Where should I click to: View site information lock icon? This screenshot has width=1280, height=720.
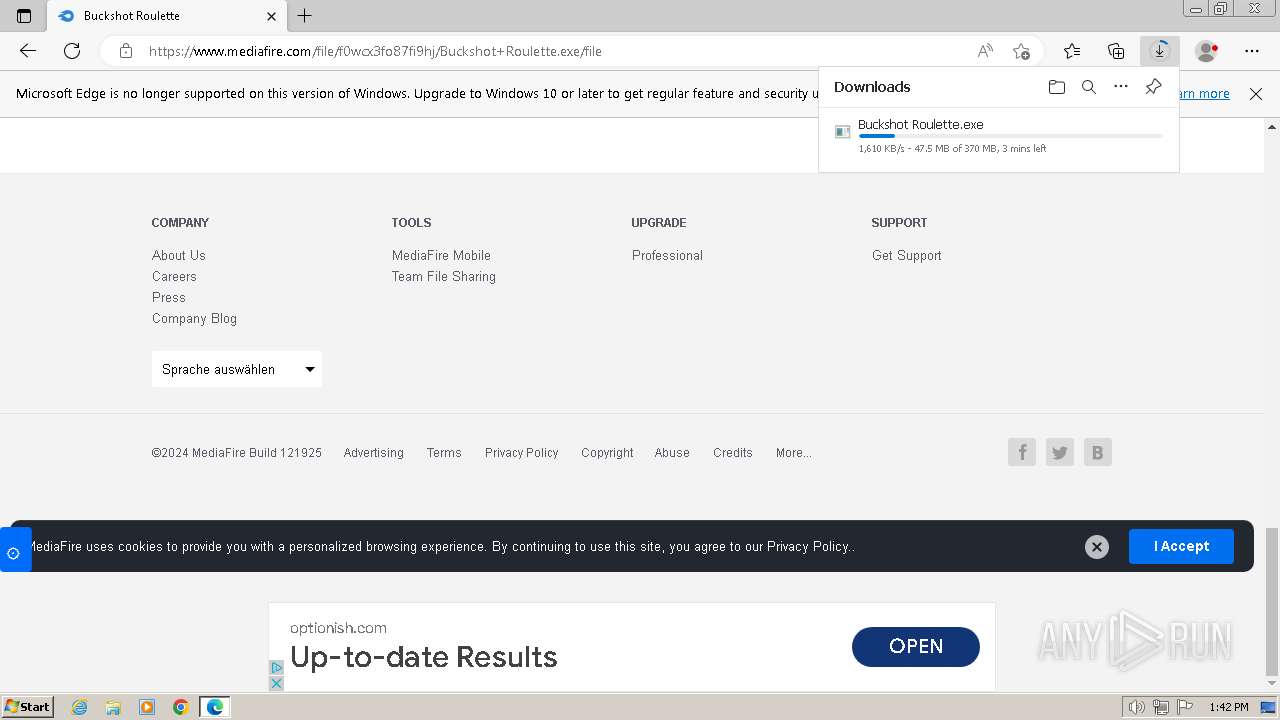click(x=125, y=51)
